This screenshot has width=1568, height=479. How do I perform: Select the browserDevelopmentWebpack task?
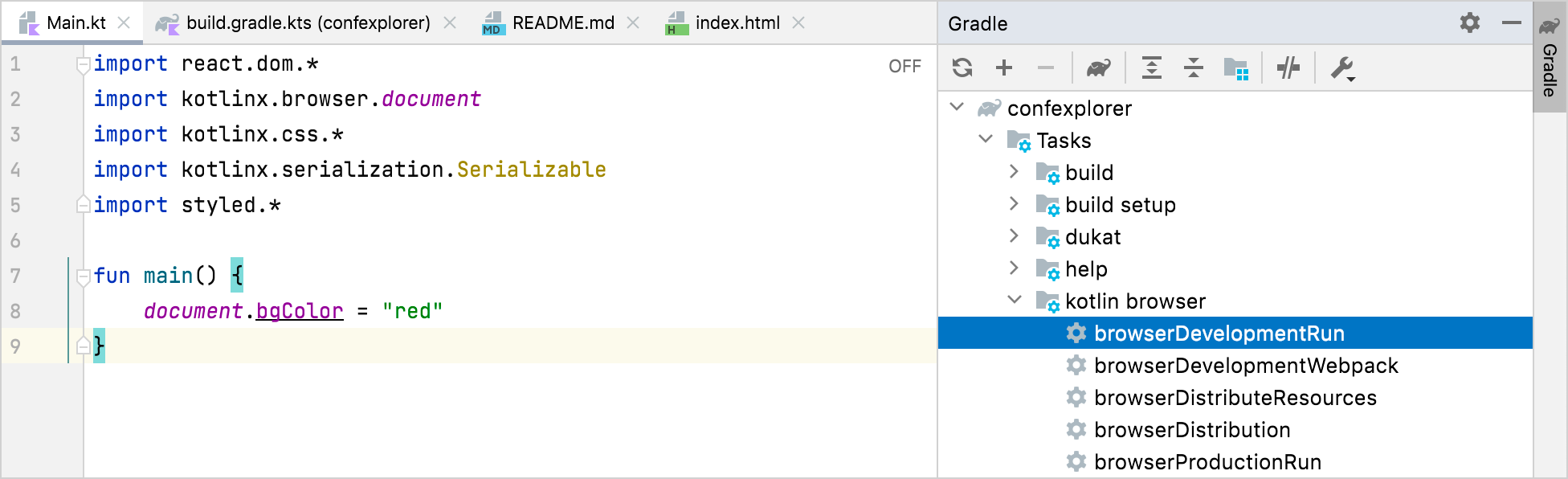pos(1235,365)
